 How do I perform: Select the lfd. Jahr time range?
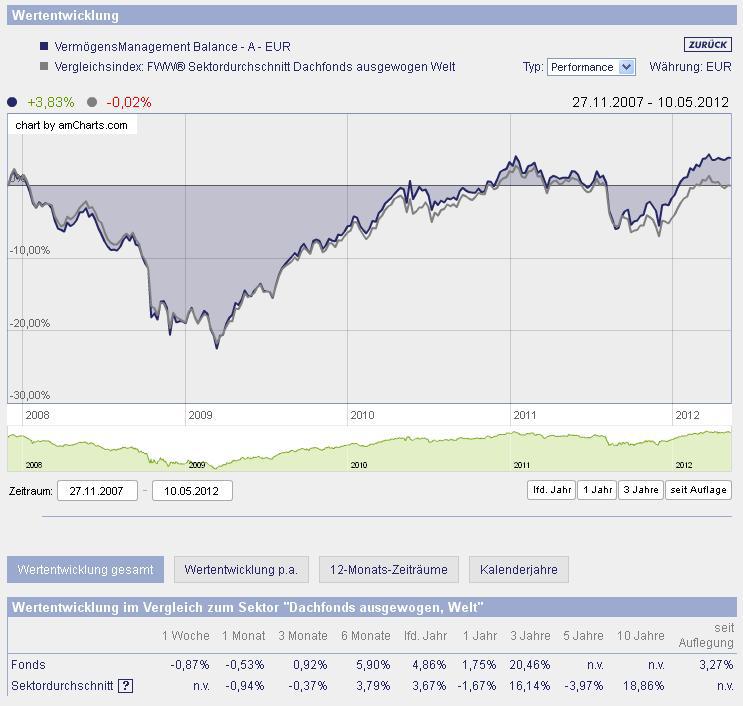click(551, 490)
